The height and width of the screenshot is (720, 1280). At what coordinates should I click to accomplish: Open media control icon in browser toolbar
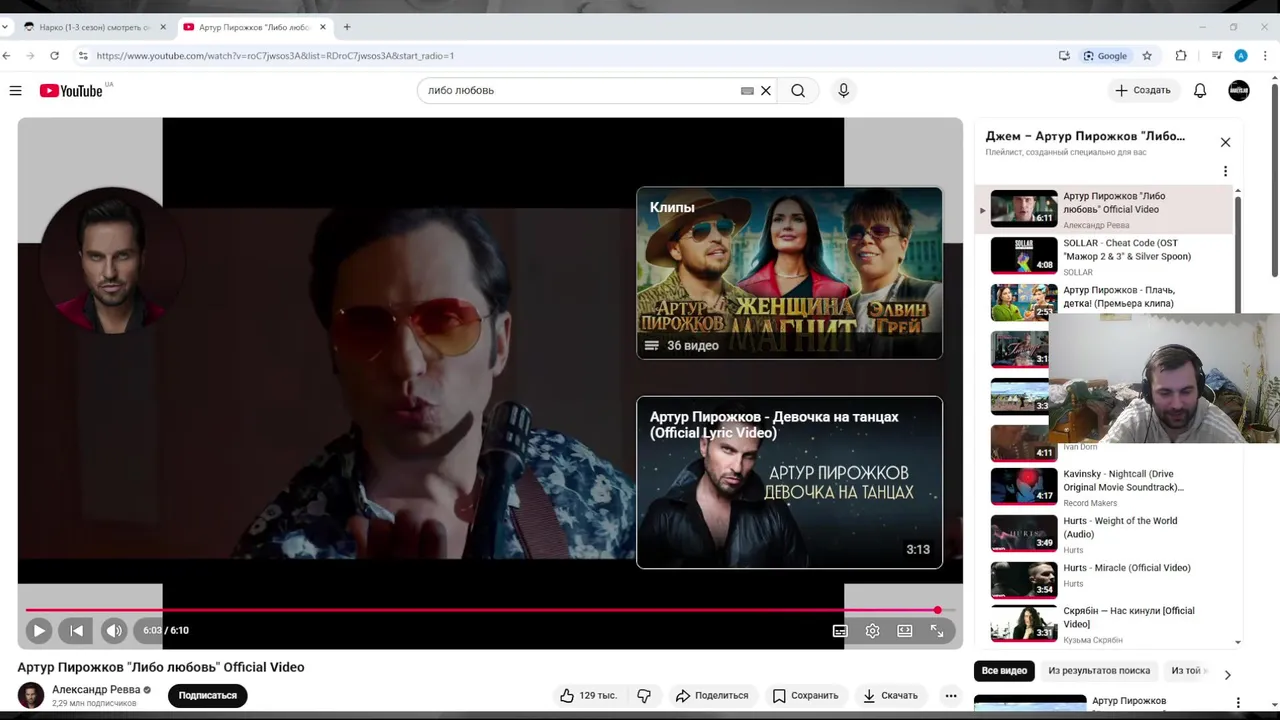[1217, 56]
